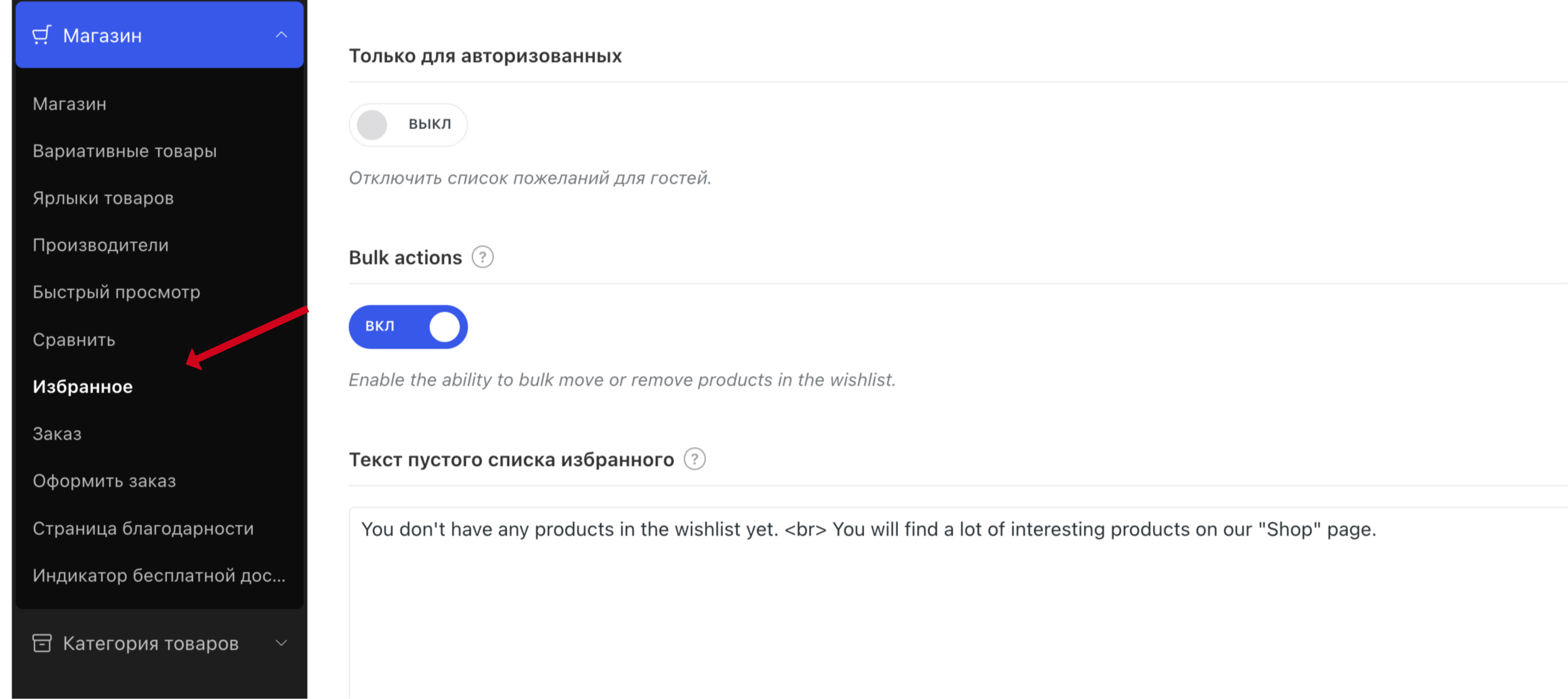This screenshot has width=1568, height=699.
Task: Click the empty wishlist text area
Action: [958, 602]
